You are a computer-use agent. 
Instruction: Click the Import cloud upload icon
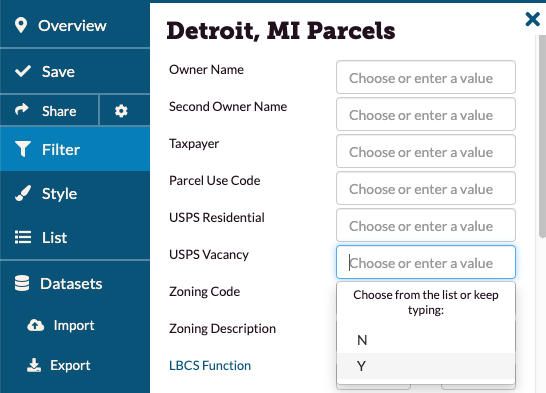pyautogui.click(x=36, y=325)
